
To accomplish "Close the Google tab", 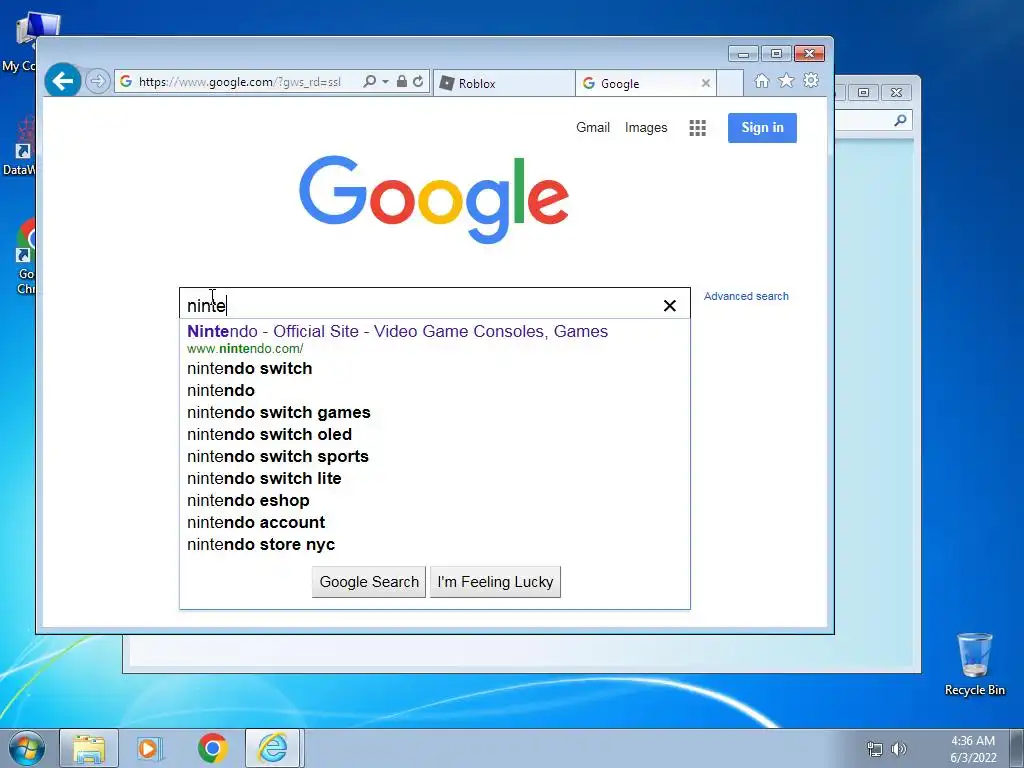I will pyautogui.click(x=706, y=83).
